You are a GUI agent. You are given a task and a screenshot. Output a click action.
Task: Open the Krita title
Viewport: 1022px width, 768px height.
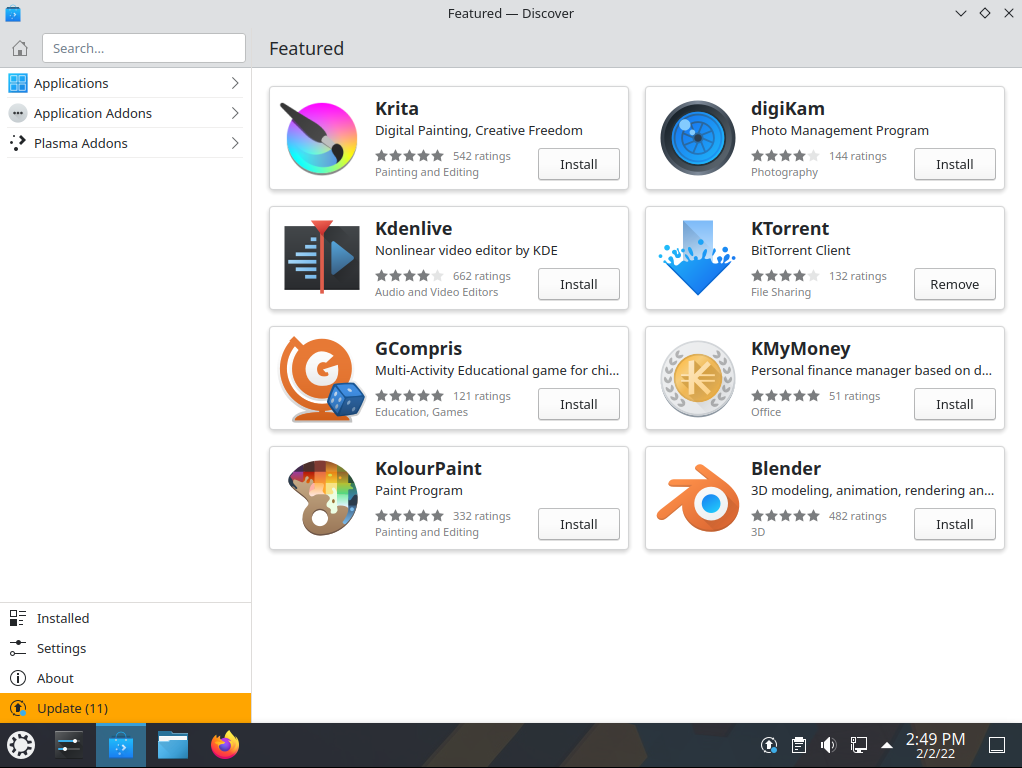coord(396,108)
